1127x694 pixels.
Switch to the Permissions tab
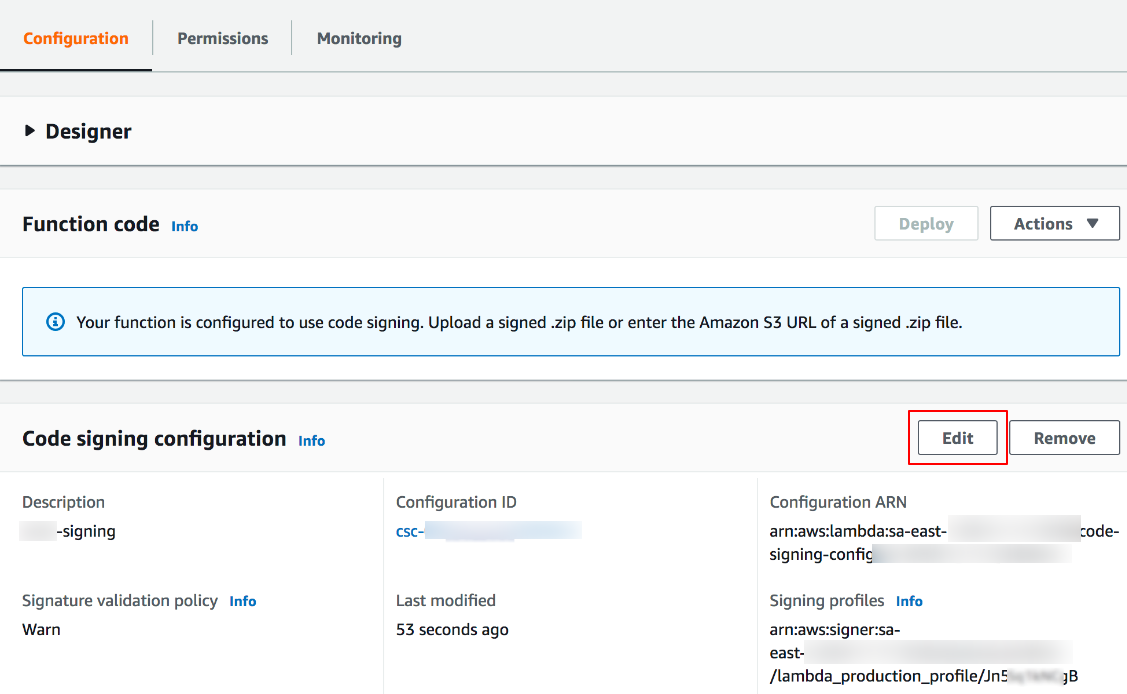[x=222, y=38]
